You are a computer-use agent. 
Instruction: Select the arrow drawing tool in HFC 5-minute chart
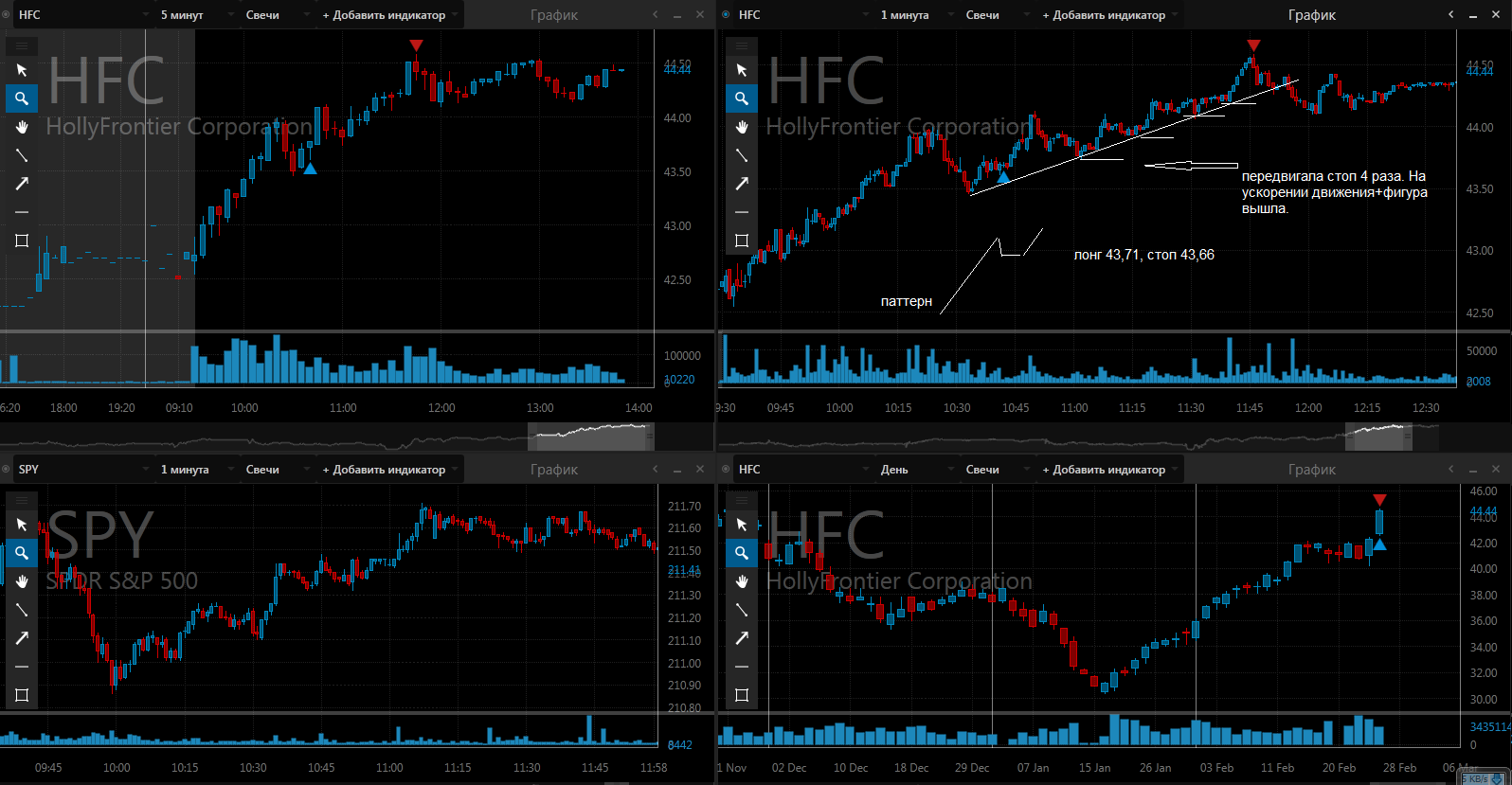[22, 184]
